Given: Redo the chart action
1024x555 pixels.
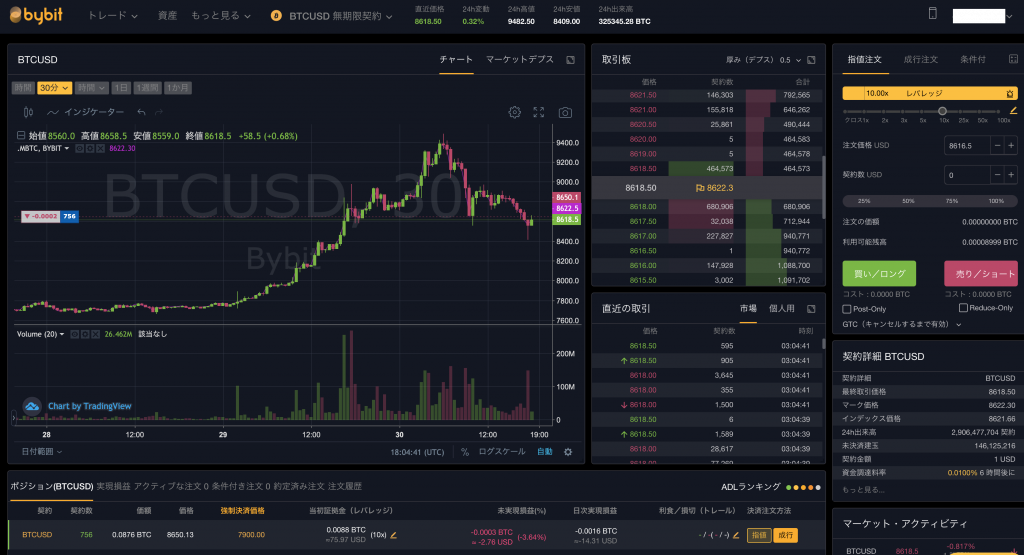Looking at the screenshot, I should pyautogui.click(x=159, y=112).
